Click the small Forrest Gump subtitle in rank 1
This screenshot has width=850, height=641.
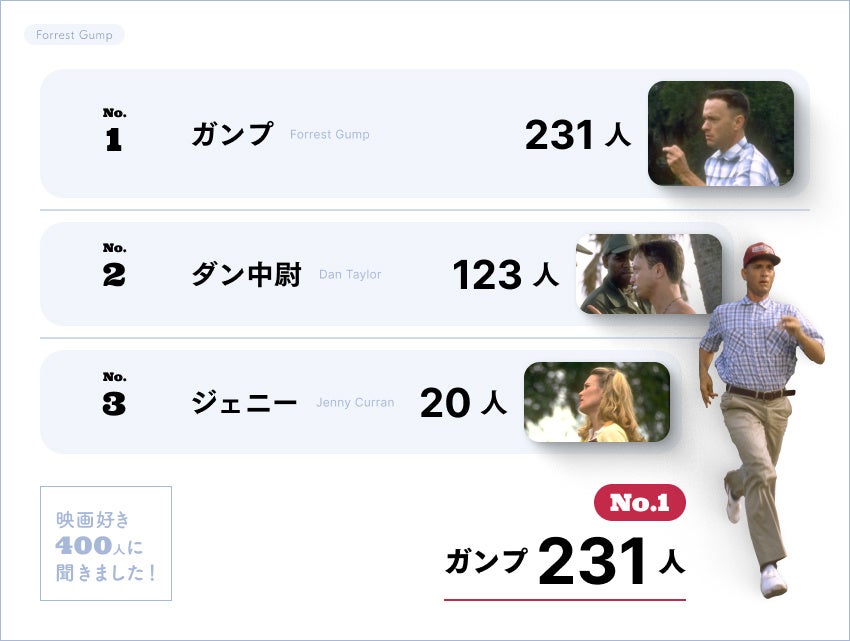point(329,135)
